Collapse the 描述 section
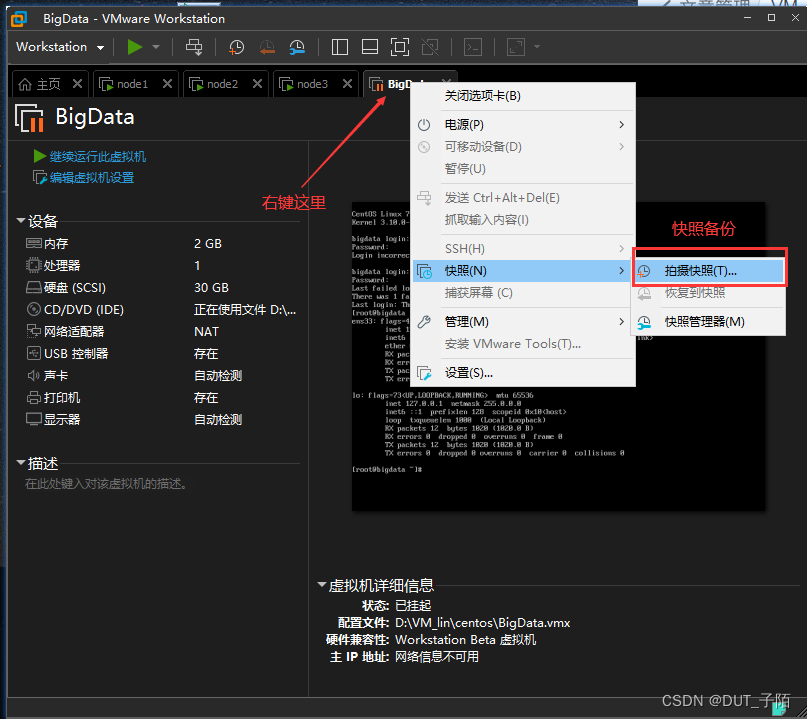This screenshot has height=719, width=807. tap(21, 463)
